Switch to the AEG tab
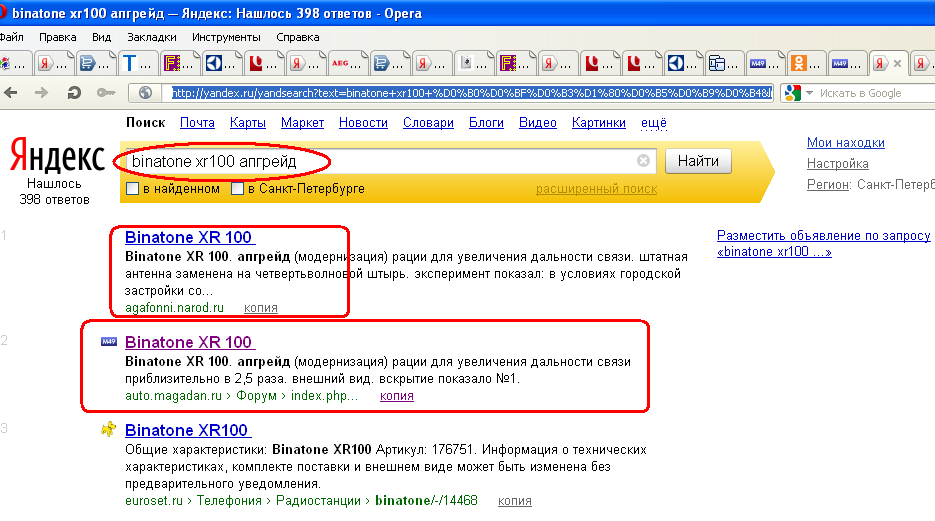The image size is (935, 521). [x=341, y=64]
